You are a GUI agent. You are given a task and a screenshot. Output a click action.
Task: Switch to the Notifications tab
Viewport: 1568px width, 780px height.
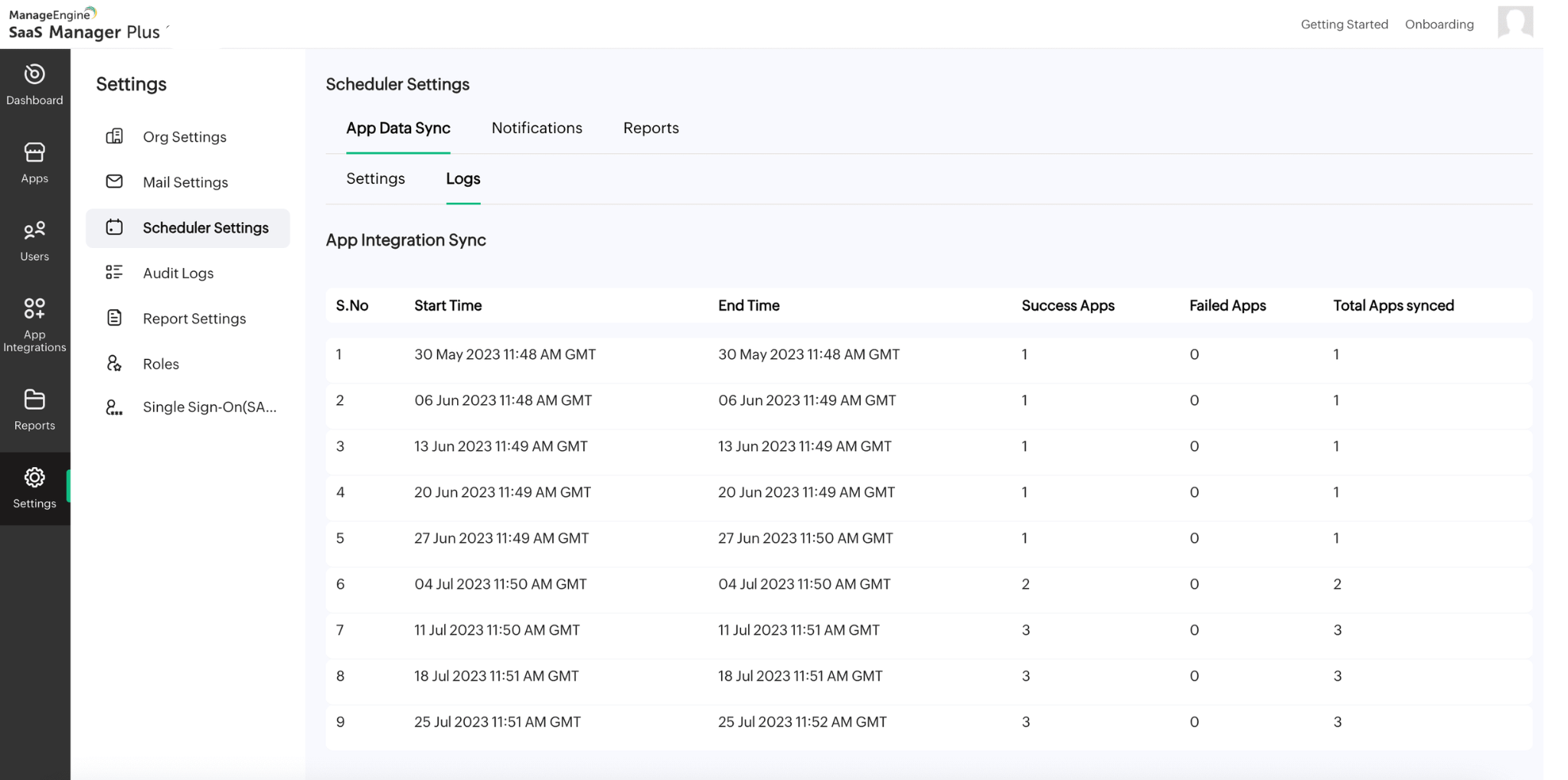click(537, 128)
